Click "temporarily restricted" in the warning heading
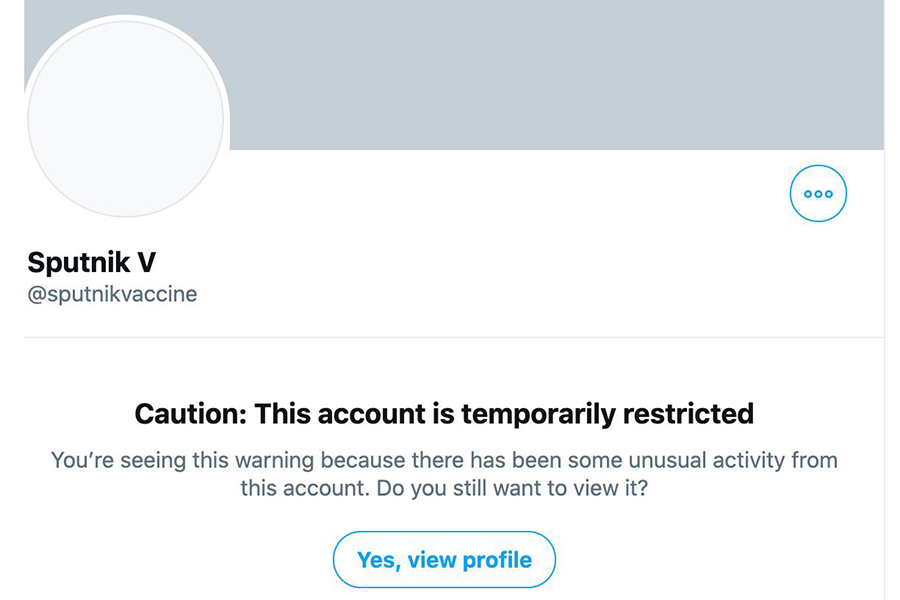 tap(607, 413)
